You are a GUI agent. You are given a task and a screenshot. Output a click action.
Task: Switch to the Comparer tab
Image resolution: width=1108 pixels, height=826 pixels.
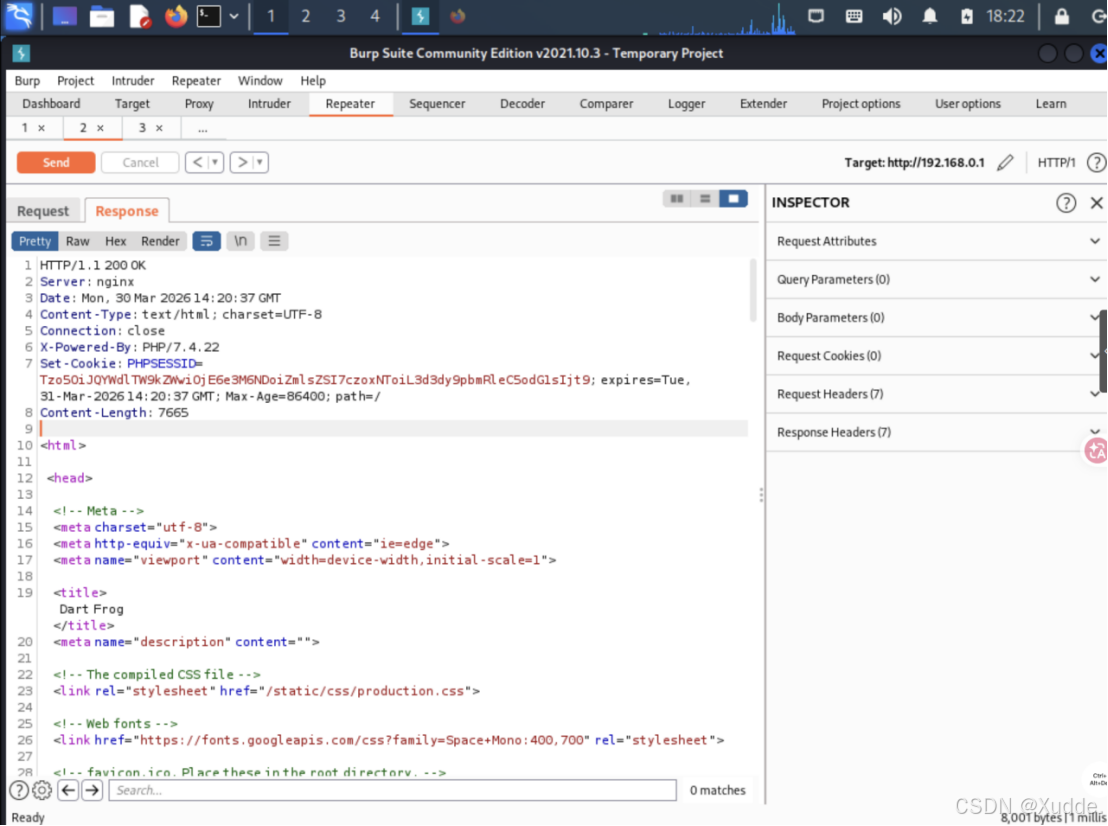click(x=606, y=104)
